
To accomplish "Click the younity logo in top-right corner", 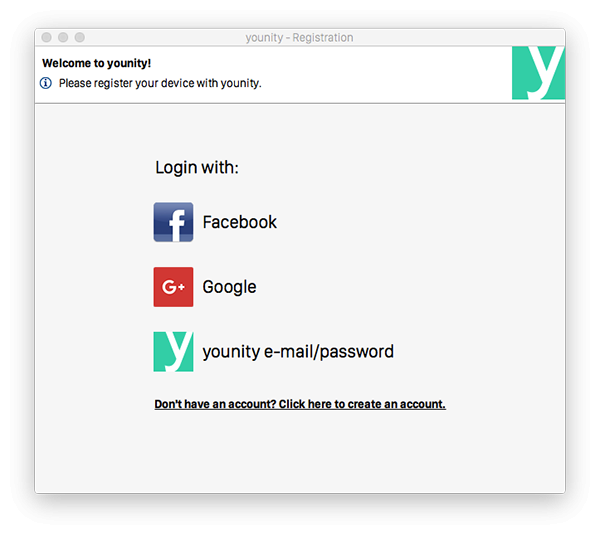I will click(x=538, y=72).
